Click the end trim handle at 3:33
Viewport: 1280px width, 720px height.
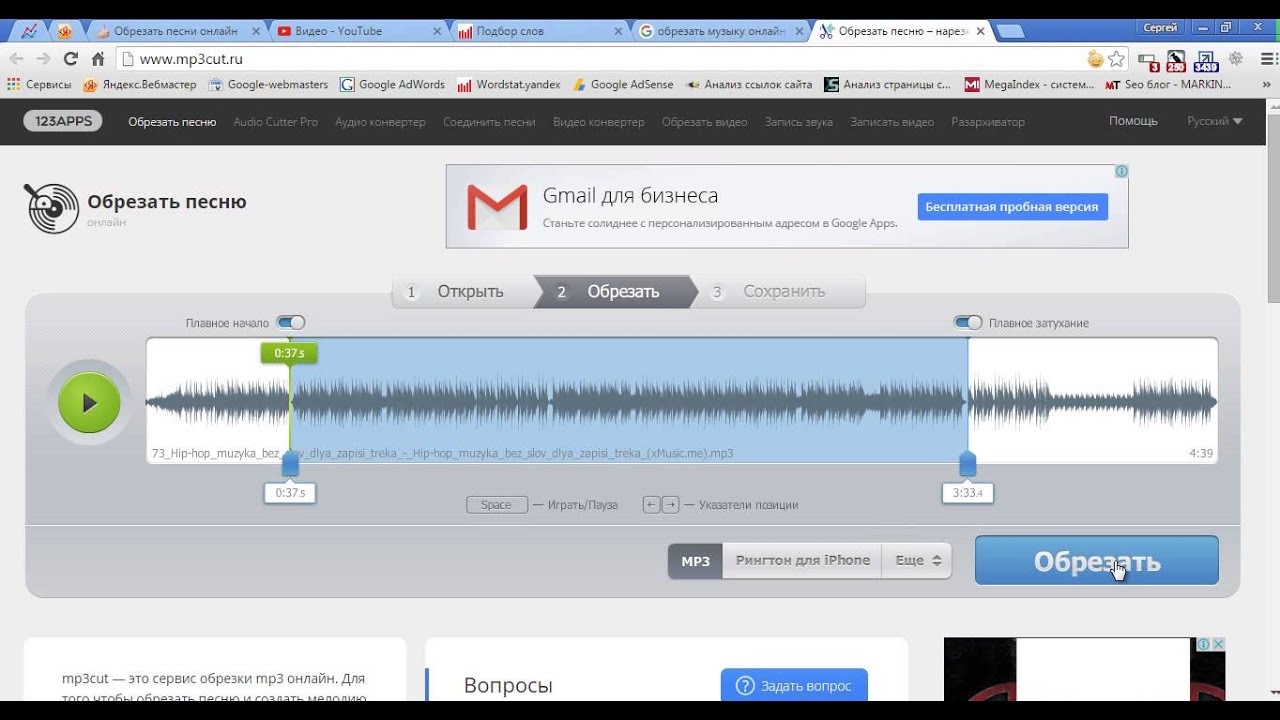[967, 465]
